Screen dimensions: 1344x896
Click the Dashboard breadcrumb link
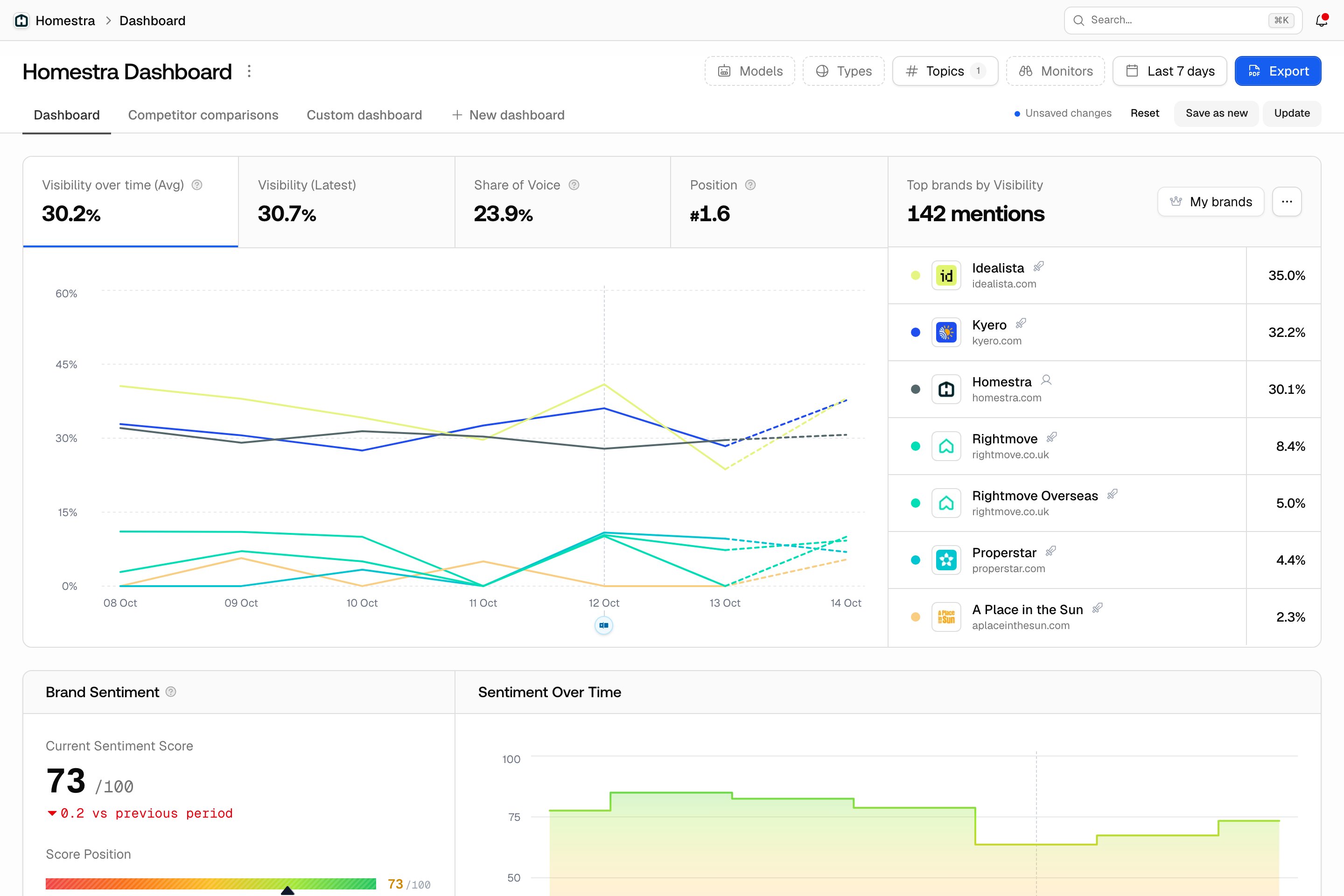(x=153, y=21)
